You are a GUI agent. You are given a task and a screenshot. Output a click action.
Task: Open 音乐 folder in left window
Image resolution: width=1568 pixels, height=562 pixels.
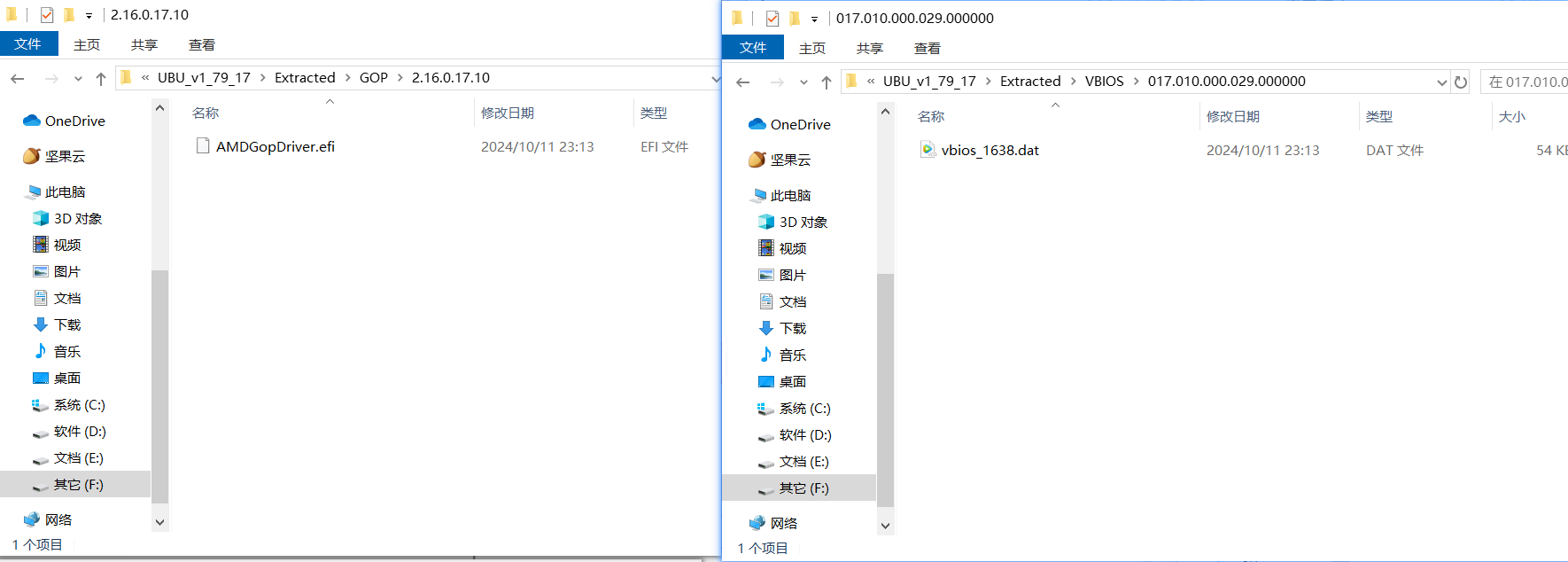point(66,351)
